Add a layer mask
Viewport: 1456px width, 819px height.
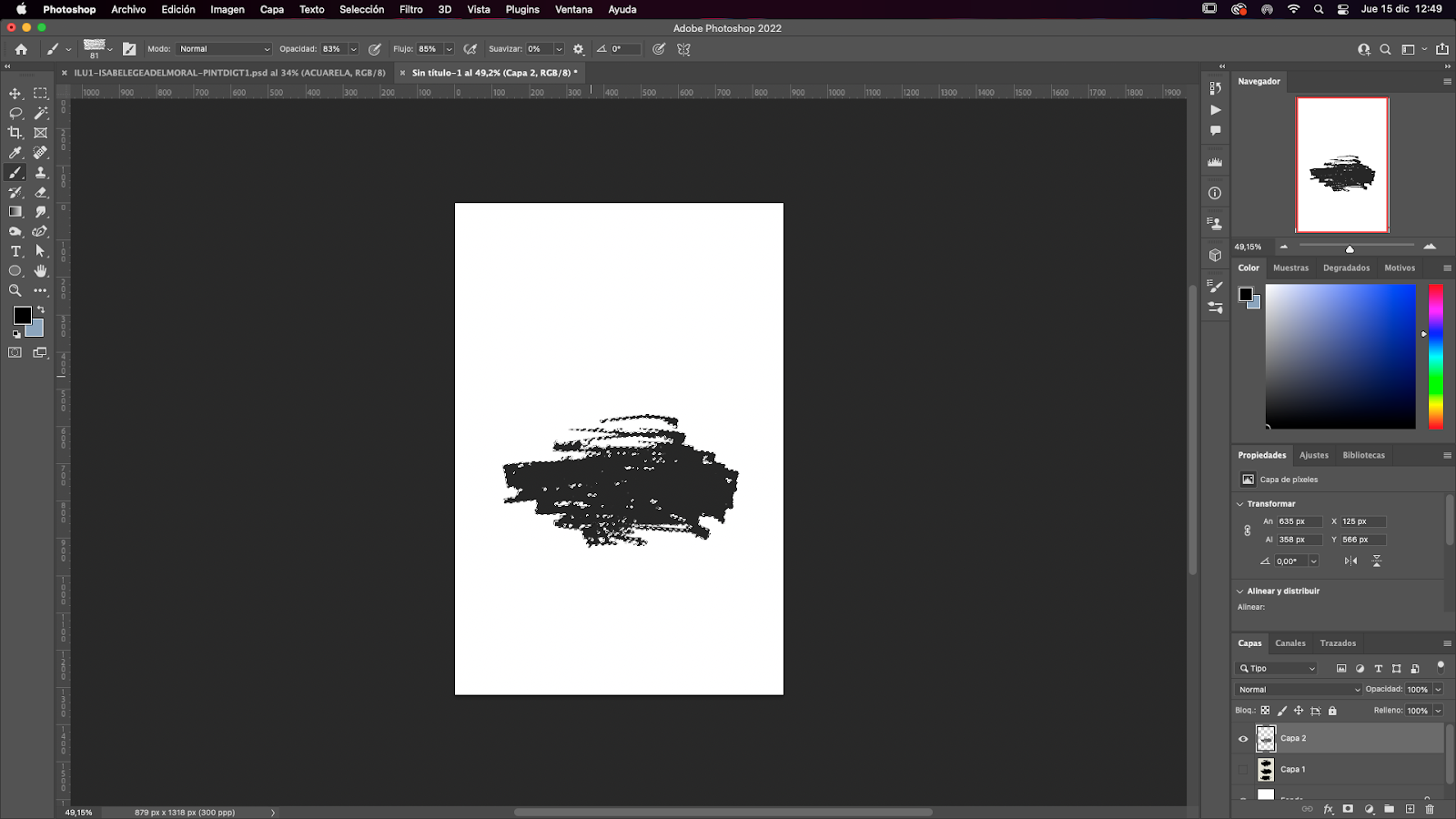pyautogui.click(x=1348, y=809)
